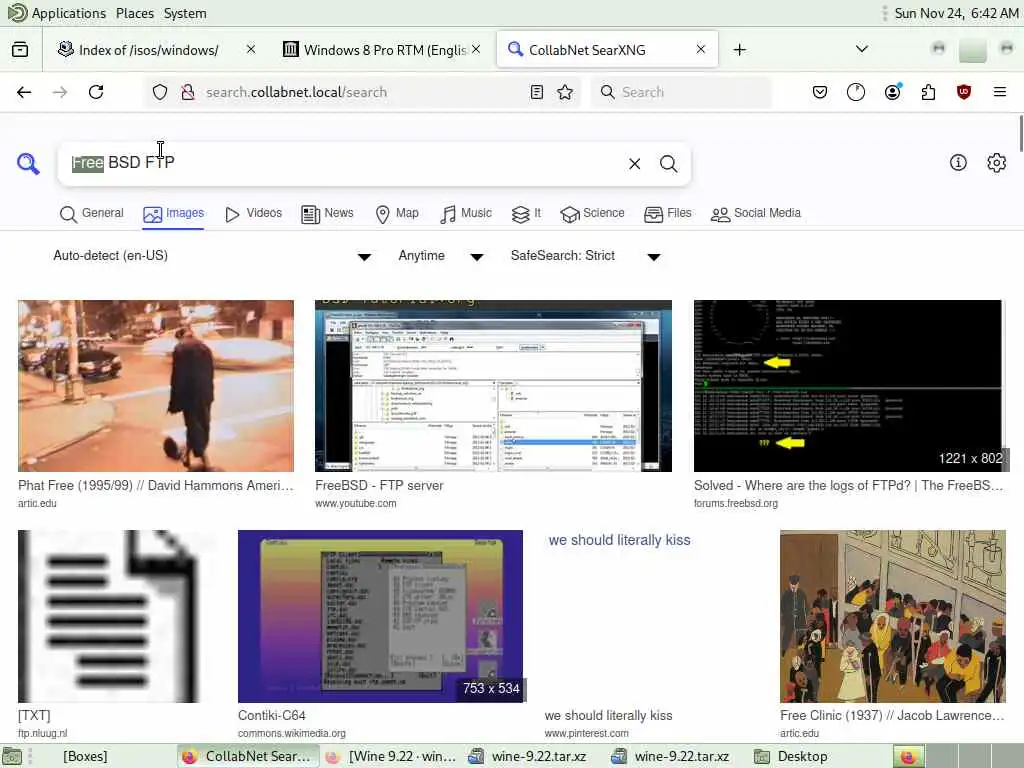Open the Pocket save icon
Viewport: 1024px width, 768px height.
(820, 92)
